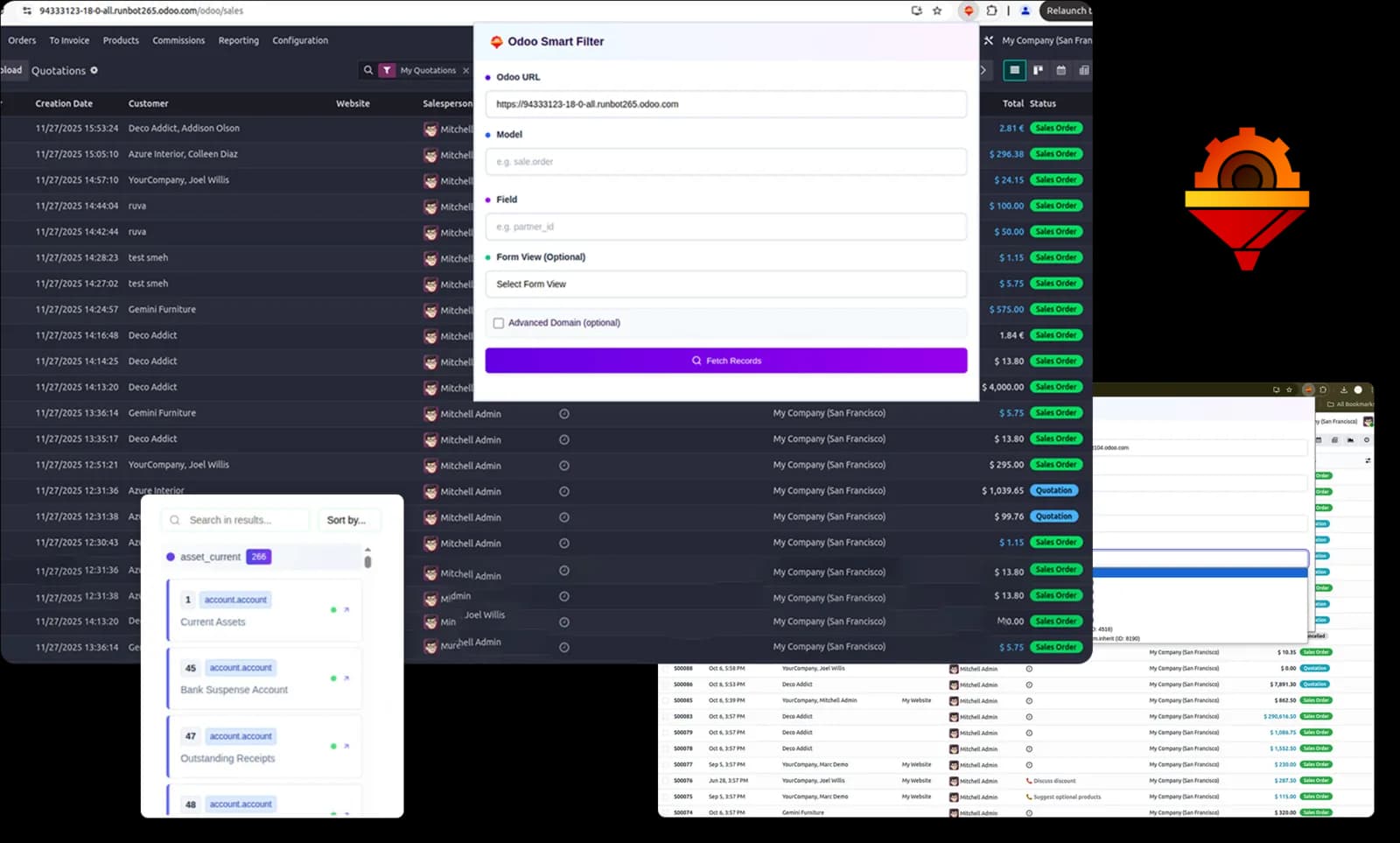
Task: Click the Fetch Records button
Action: [x=726, y=361]
